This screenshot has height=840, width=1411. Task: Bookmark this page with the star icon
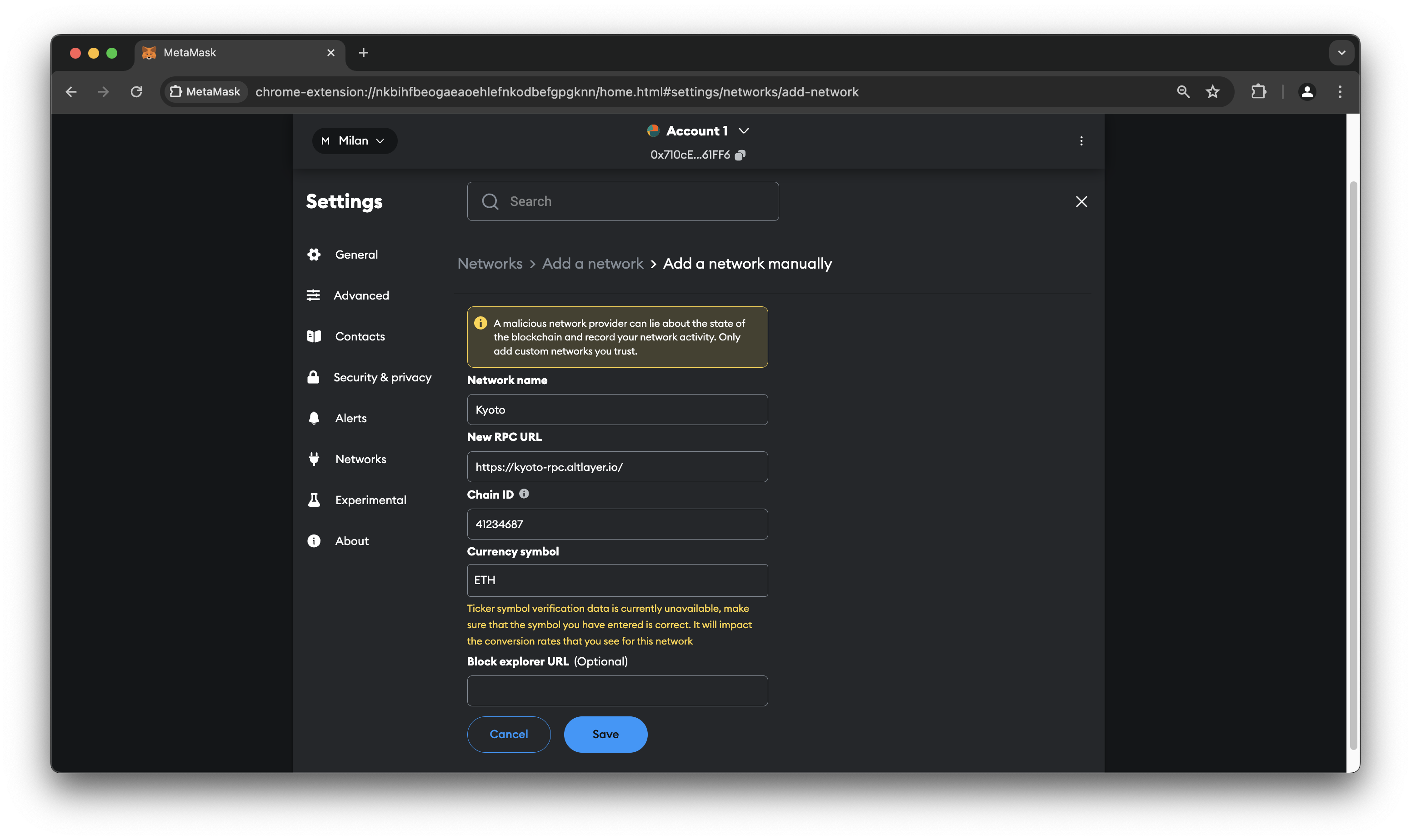coord(1212,92)
